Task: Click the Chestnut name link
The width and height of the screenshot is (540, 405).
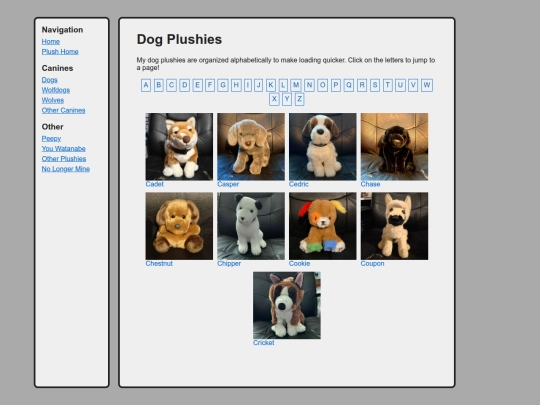Action: click(x=159, y=263)
